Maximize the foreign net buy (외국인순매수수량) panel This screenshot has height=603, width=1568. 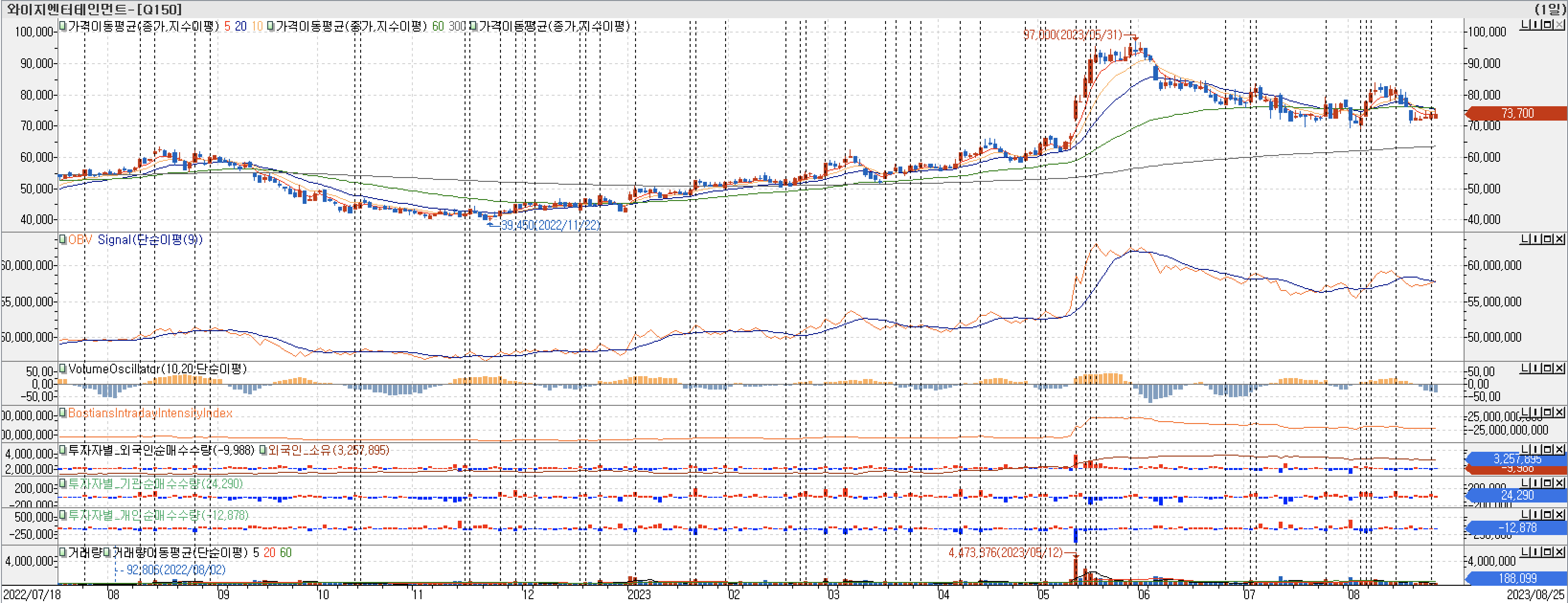point(1547,449)
